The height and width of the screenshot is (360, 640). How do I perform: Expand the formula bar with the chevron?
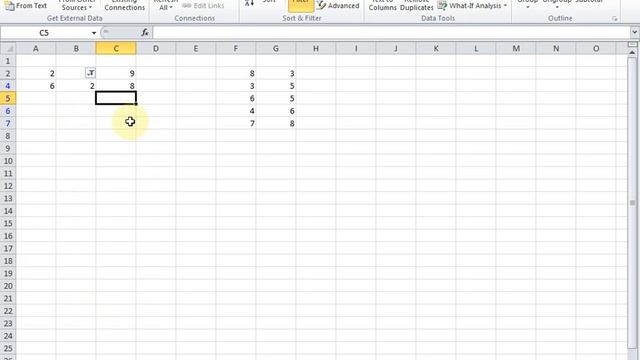[635, 32]
